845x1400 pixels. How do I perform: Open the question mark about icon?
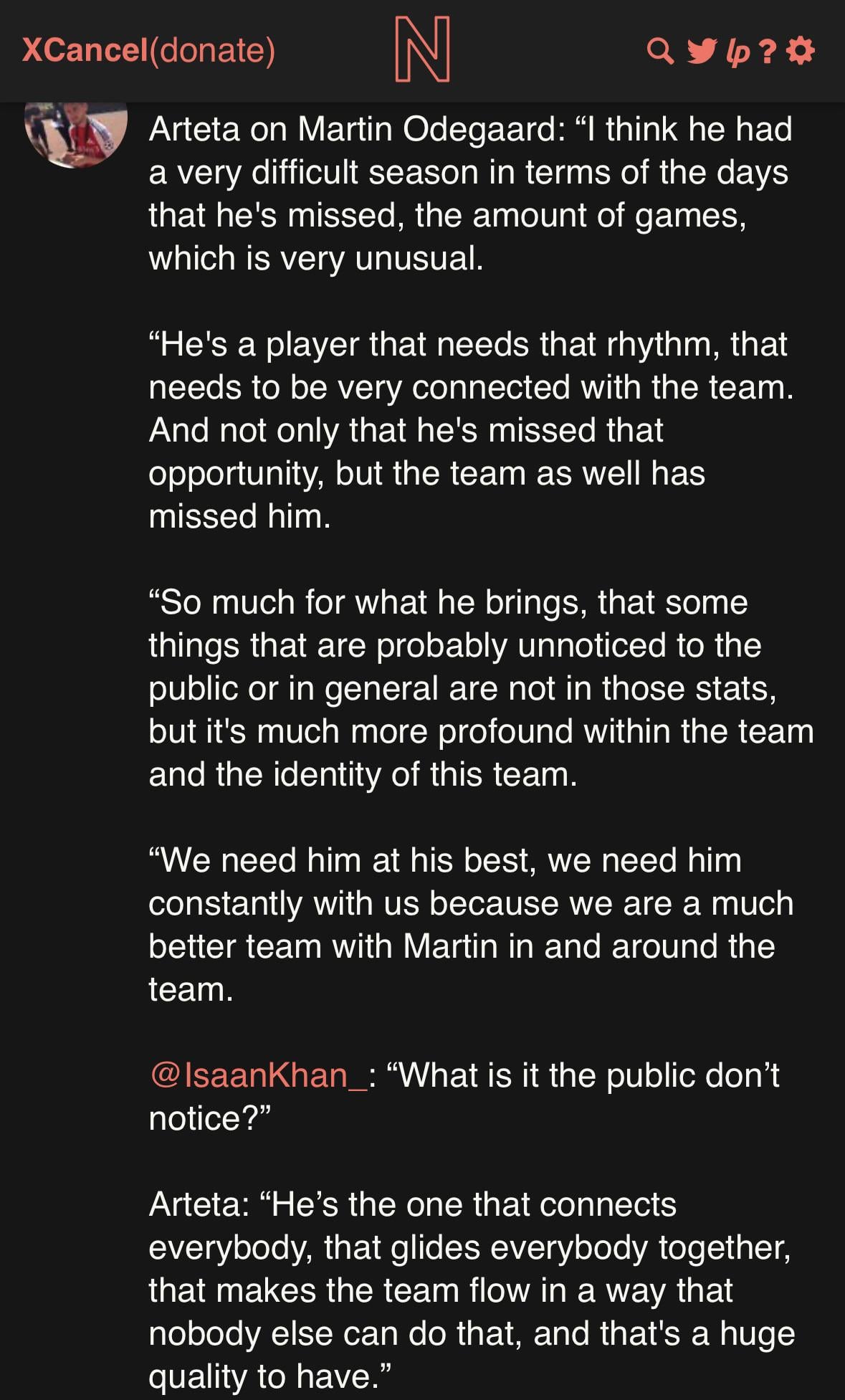tap(768, 51)
